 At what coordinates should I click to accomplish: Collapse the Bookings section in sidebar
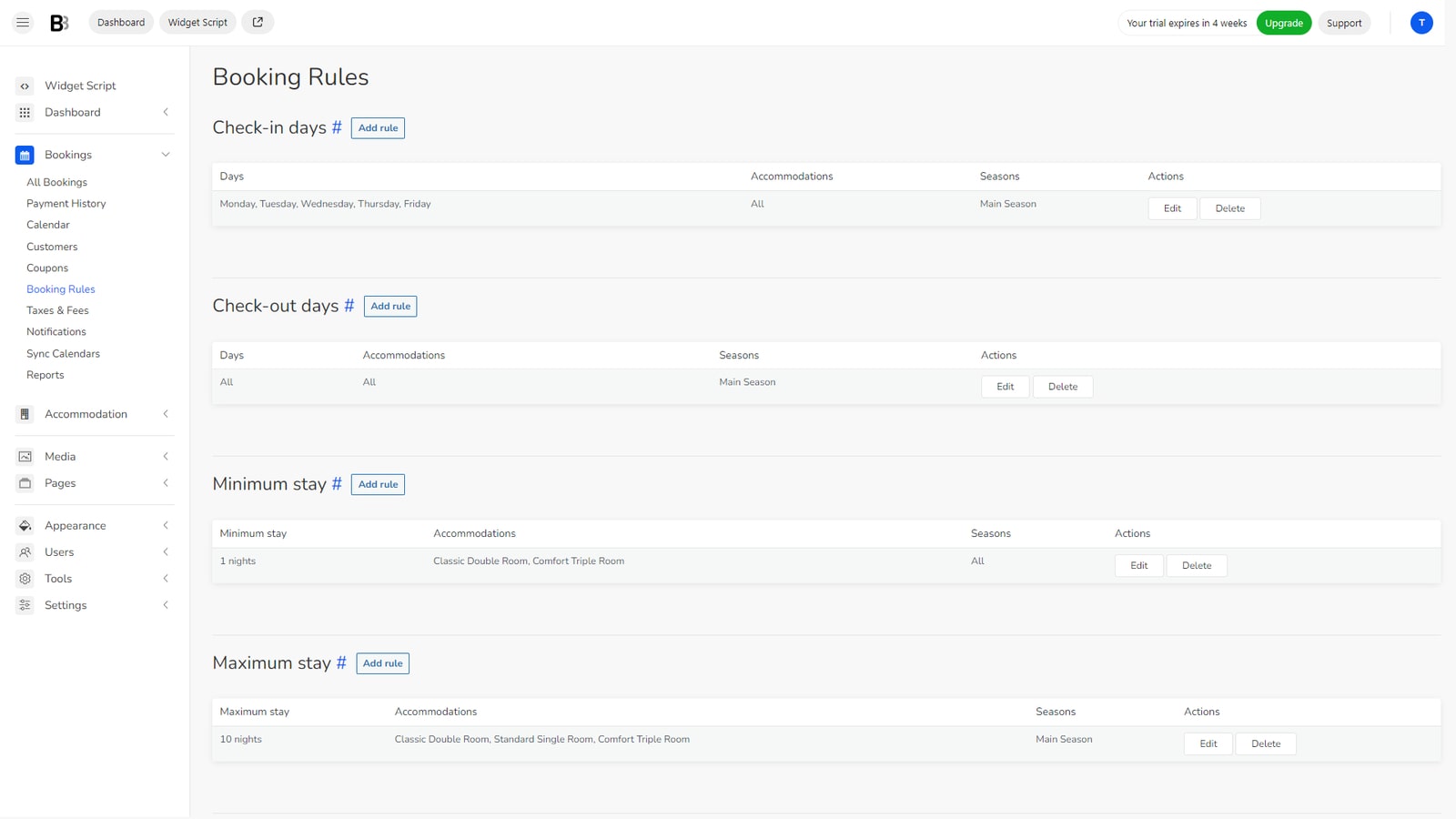[x=166, y=155]
